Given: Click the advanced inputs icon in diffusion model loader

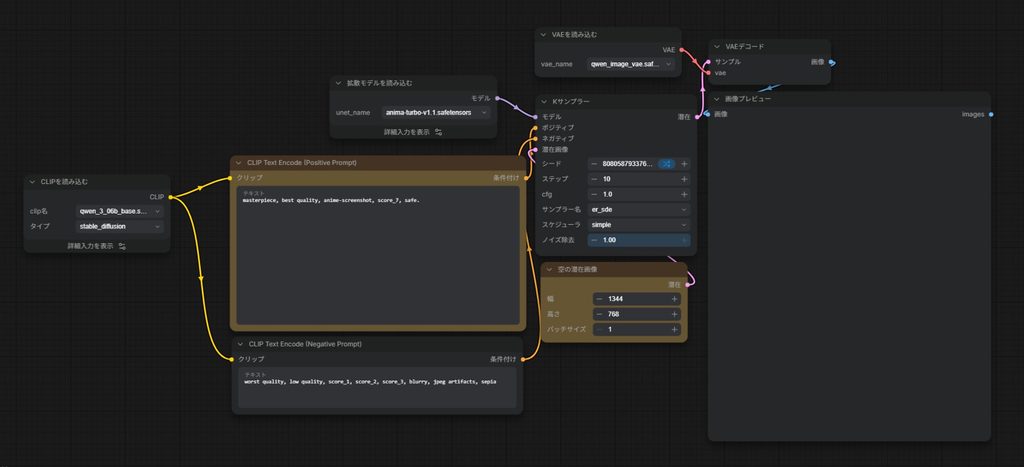Looking at the screenshot, I should coord(438,132).
